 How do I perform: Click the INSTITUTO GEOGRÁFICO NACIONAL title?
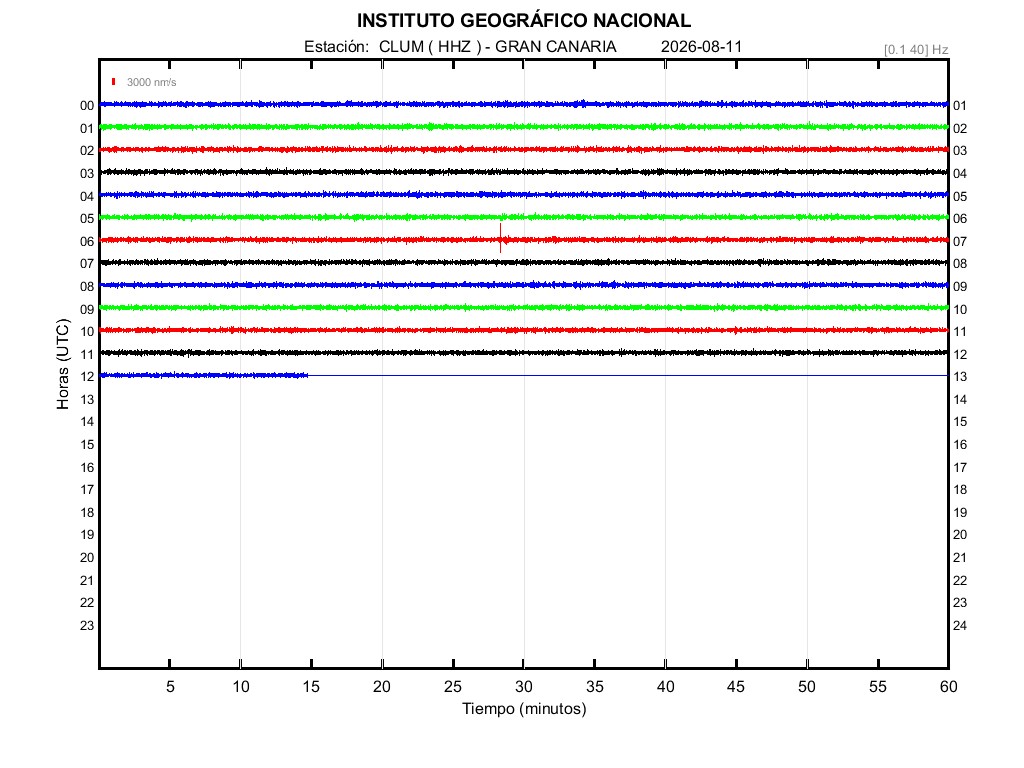(x=524, y=21)
